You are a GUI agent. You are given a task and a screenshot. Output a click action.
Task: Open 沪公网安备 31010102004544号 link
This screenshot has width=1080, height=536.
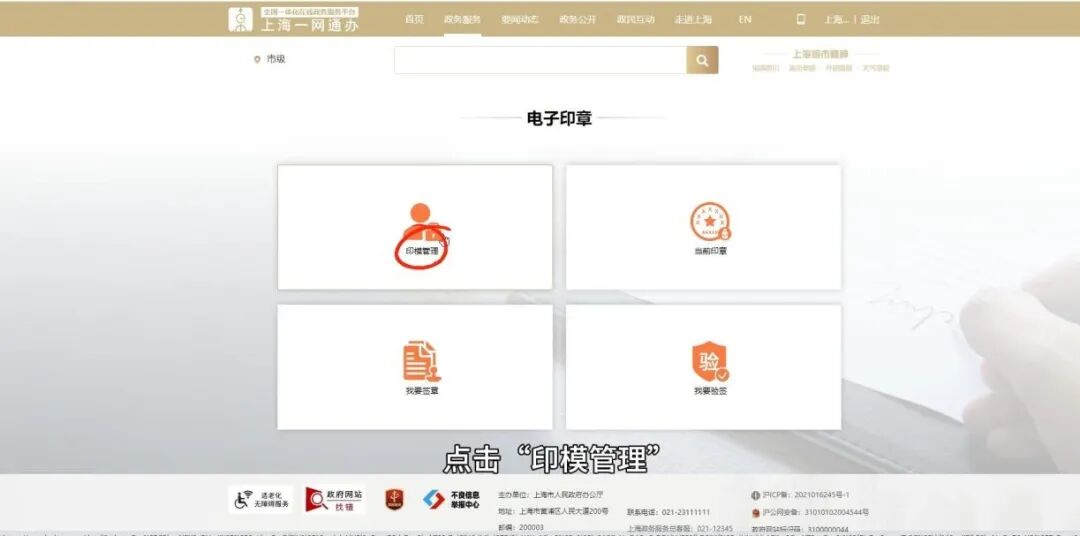click(x=816, y=513)
